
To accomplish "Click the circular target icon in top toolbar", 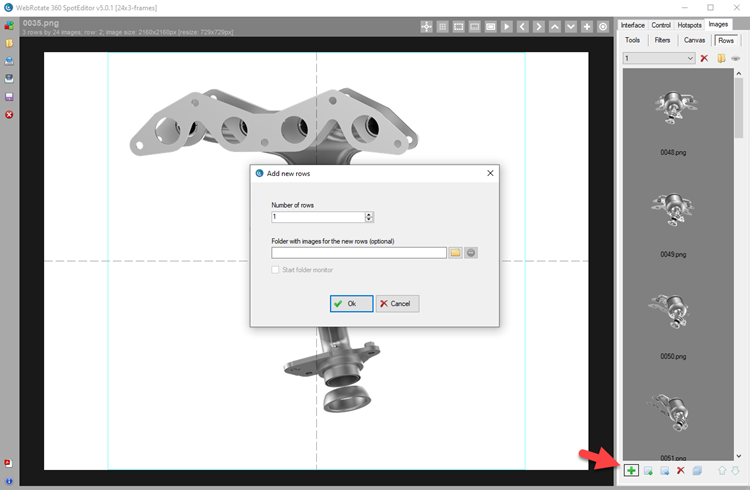I will point(603,27).
